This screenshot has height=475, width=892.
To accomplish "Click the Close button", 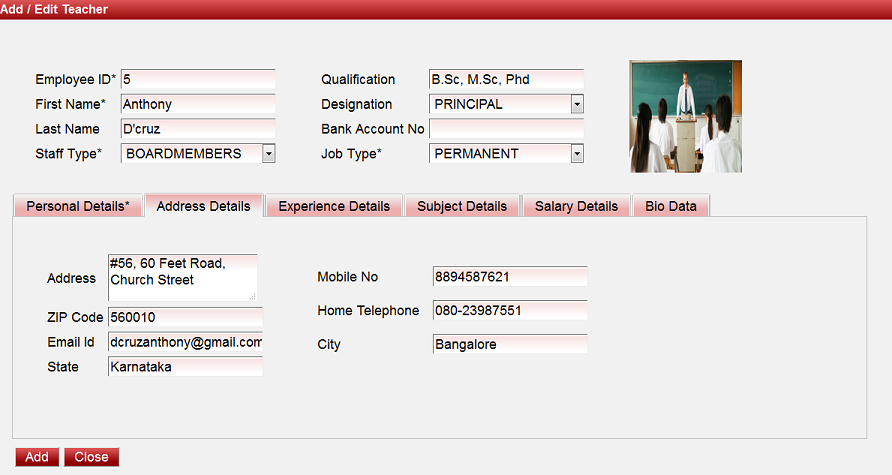I will [91, 457].
